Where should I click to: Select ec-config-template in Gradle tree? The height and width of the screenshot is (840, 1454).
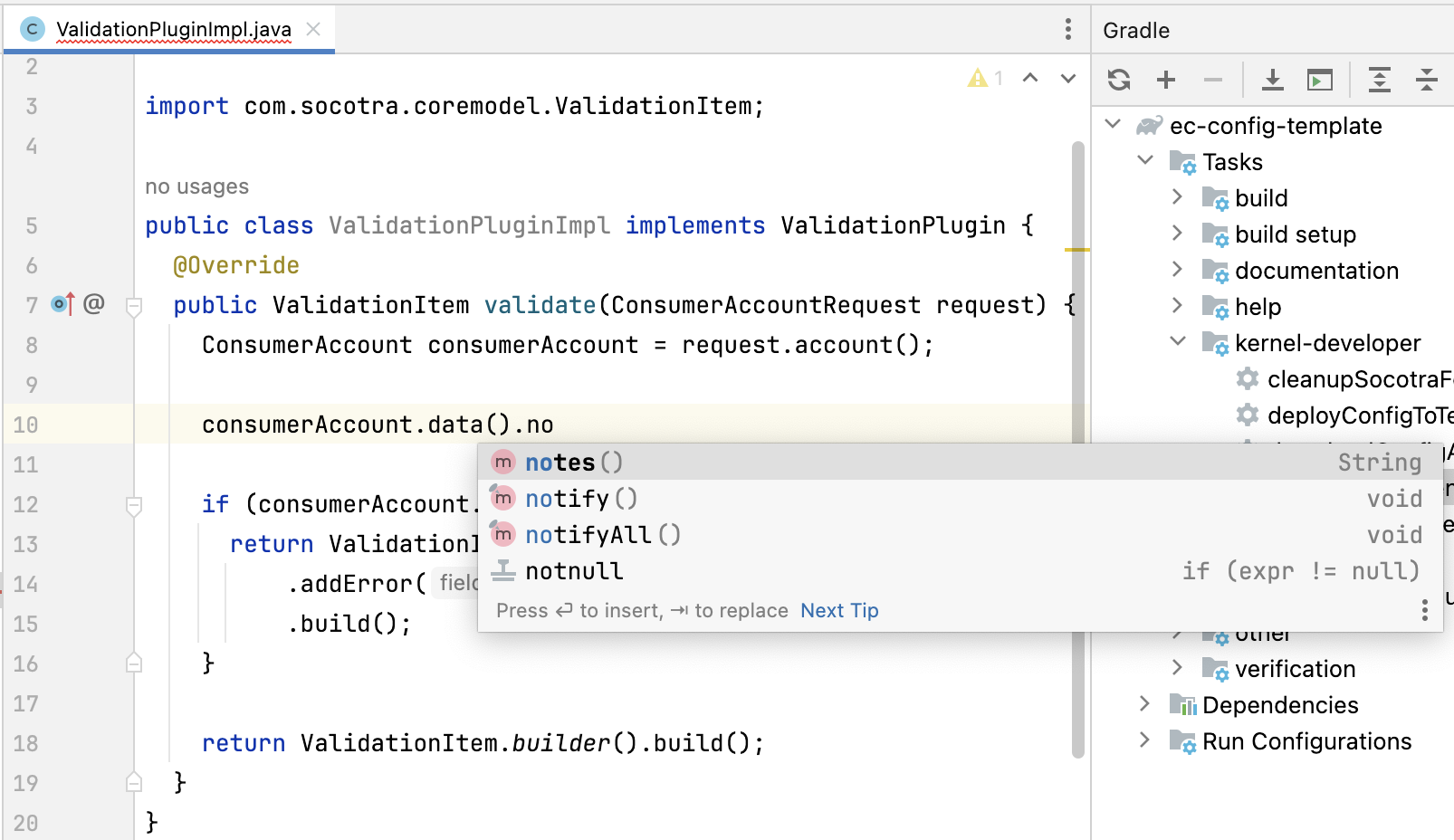pyautogui.click(x=1276, y=126)
